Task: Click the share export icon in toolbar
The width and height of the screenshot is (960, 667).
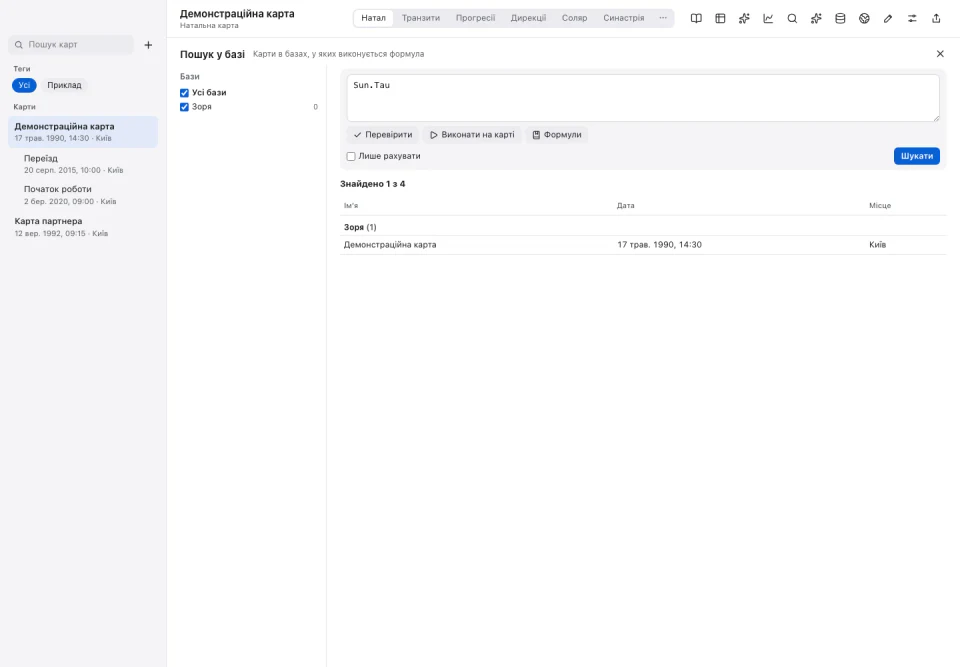Action: point(936,18)
